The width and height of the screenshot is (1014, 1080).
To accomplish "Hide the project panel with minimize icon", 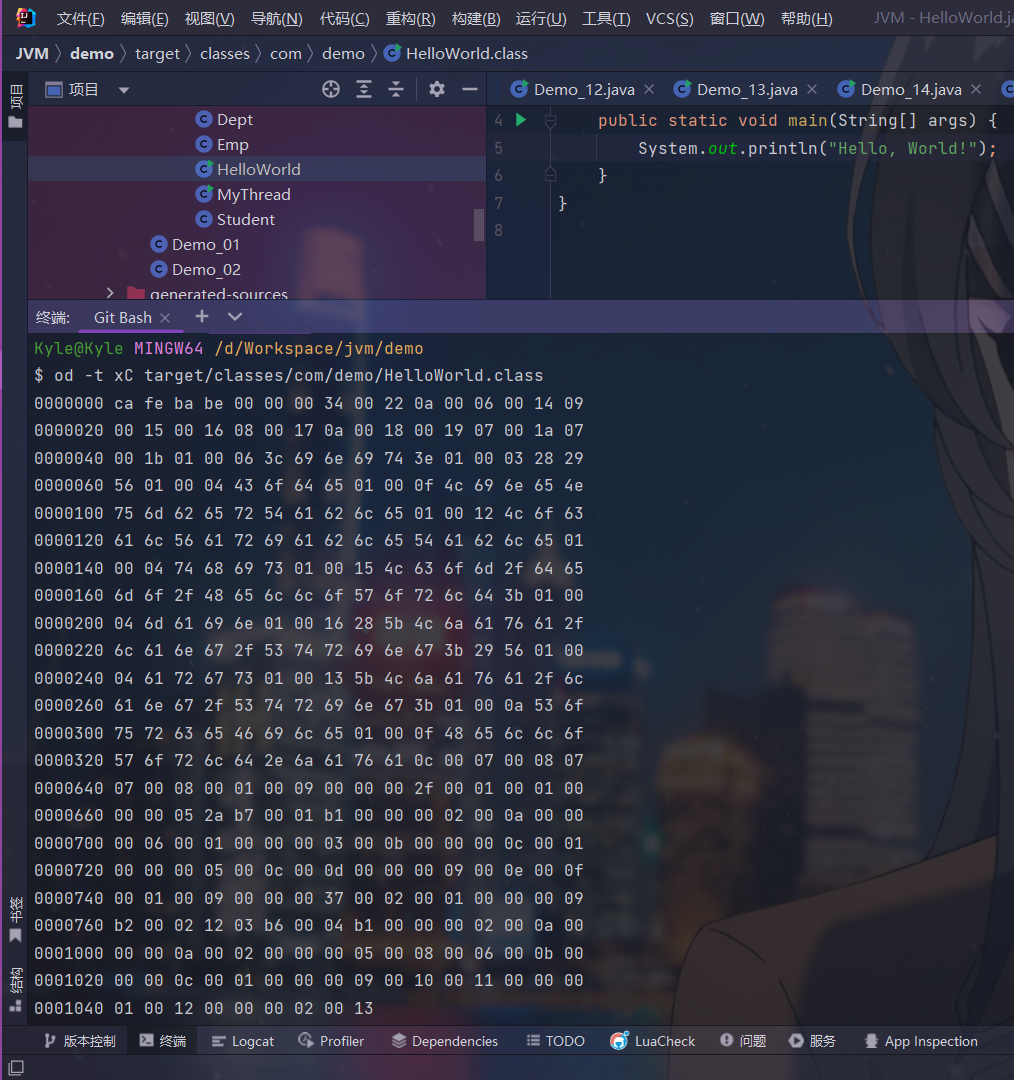I will coord(469,90).
